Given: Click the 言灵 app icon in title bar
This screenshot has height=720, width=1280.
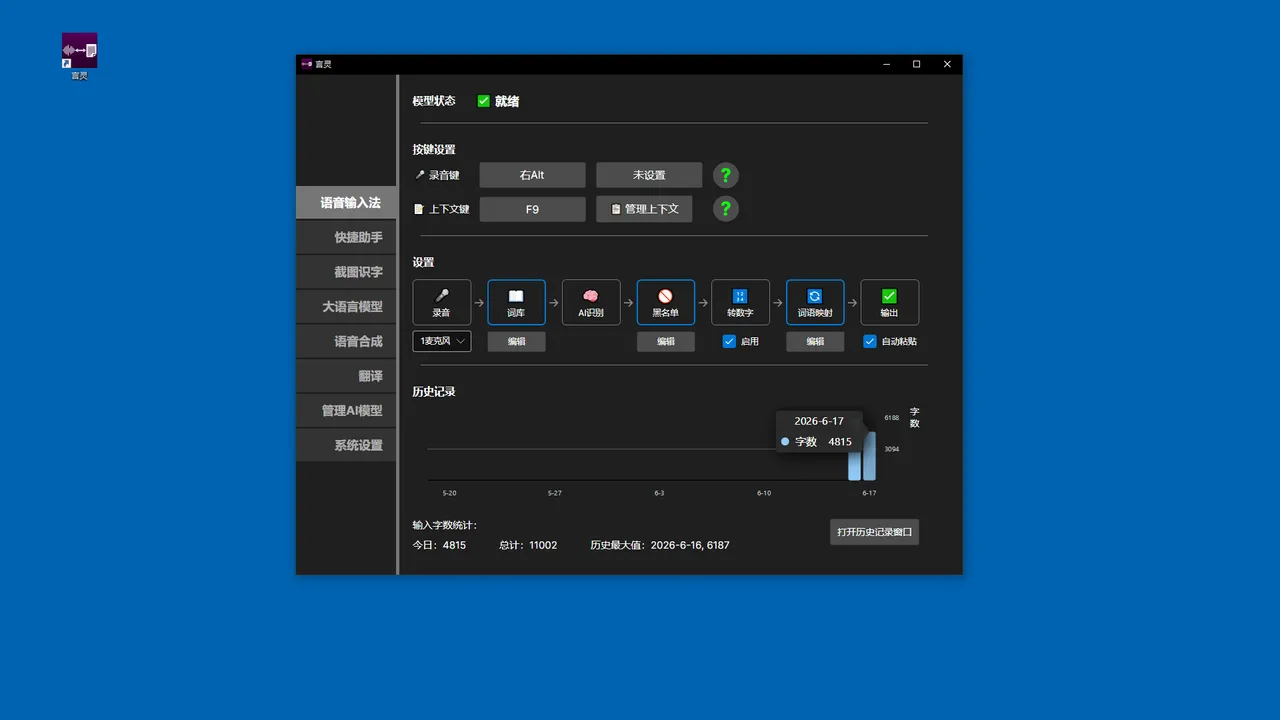Looking at the screenshot, I should point(306,64).
